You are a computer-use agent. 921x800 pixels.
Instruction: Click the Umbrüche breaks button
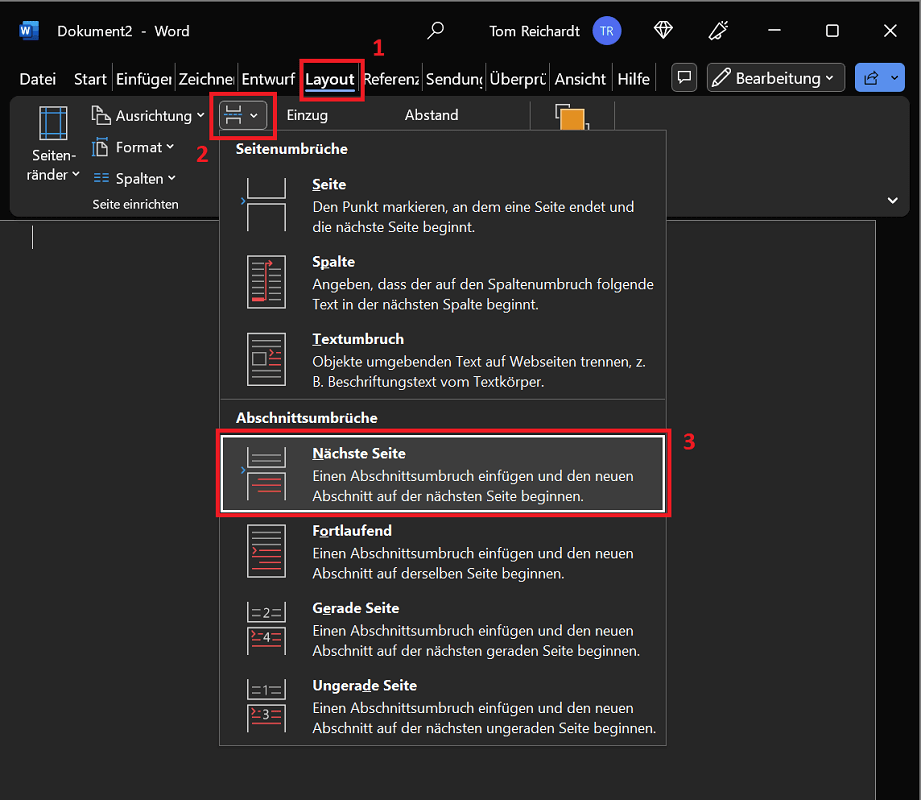(x=243, y=115)
